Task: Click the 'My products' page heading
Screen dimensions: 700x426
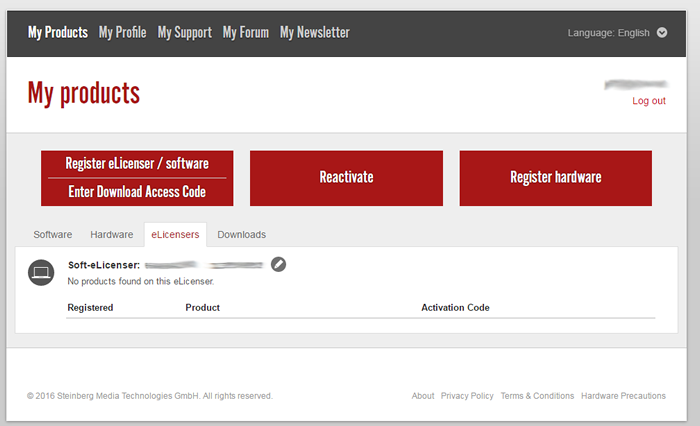Action: point(84,93)
